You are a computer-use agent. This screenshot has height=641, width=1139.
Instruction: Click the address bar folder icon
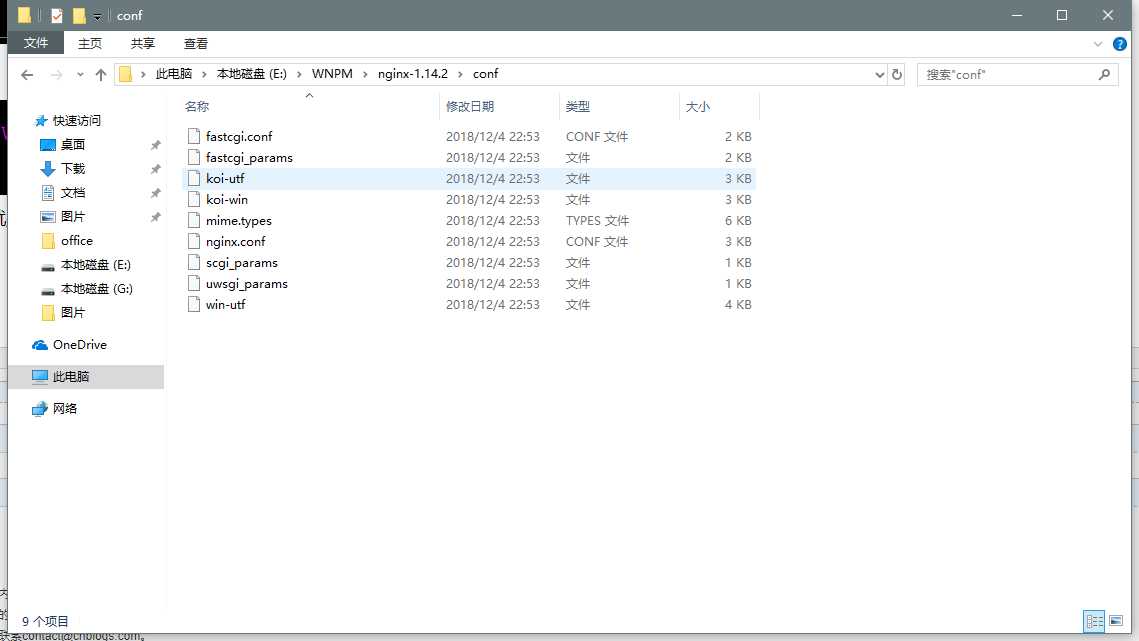pos(126,74)
